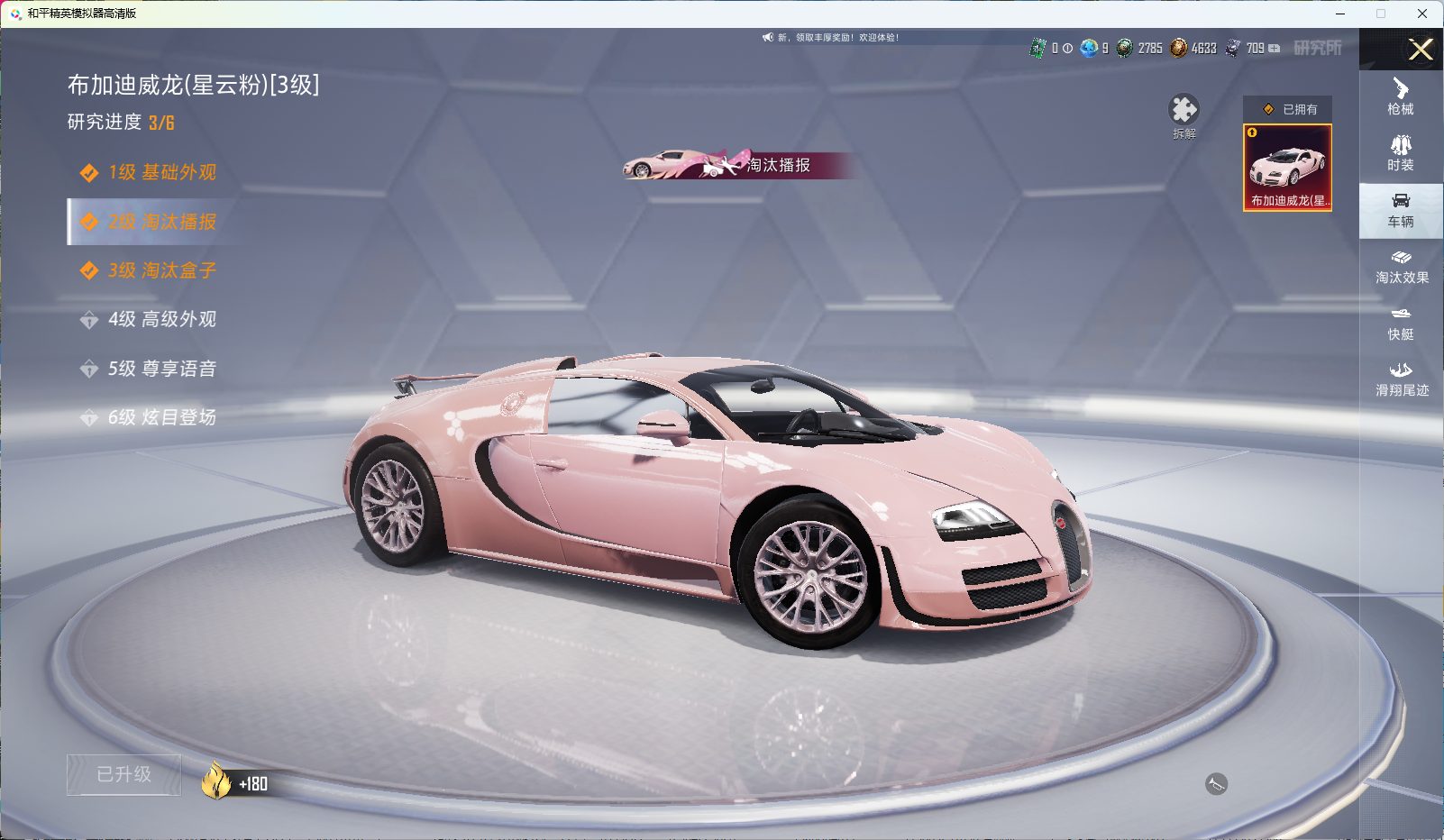Open the 时装 (outfits) category

pos(1400,153)
